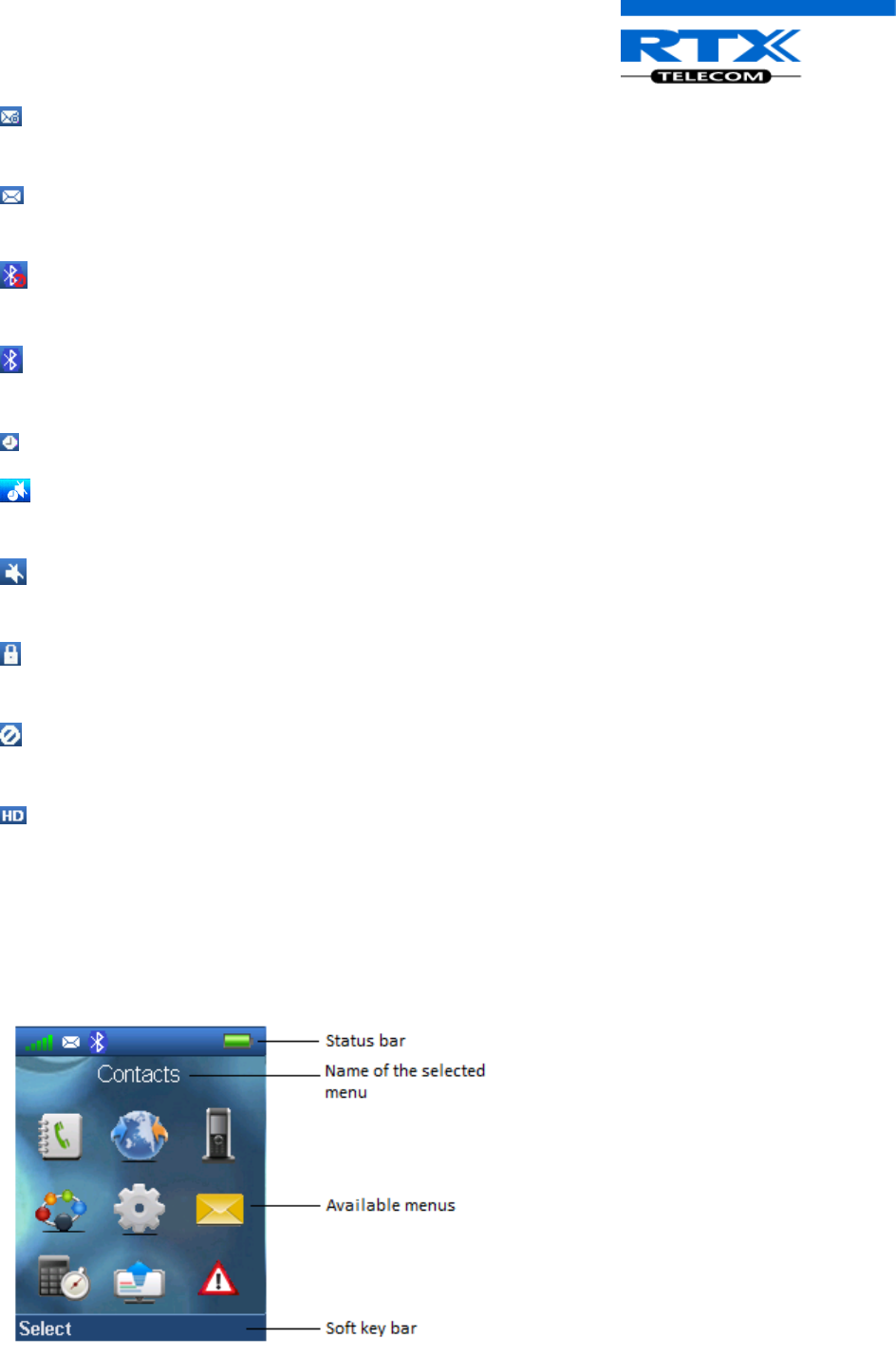Open the calculator and stopwatch menu icon
896x1357 pixels.
64,1277
